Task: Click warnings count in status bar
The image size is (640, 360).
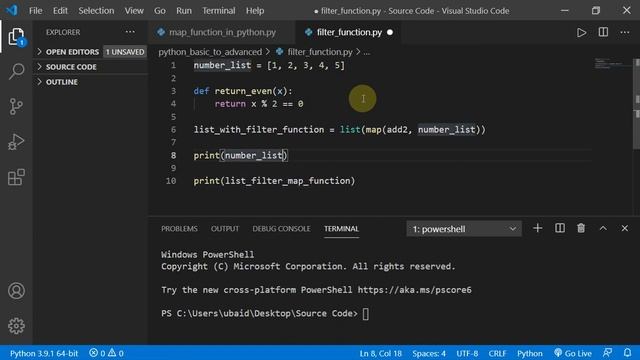Action: 116,353
